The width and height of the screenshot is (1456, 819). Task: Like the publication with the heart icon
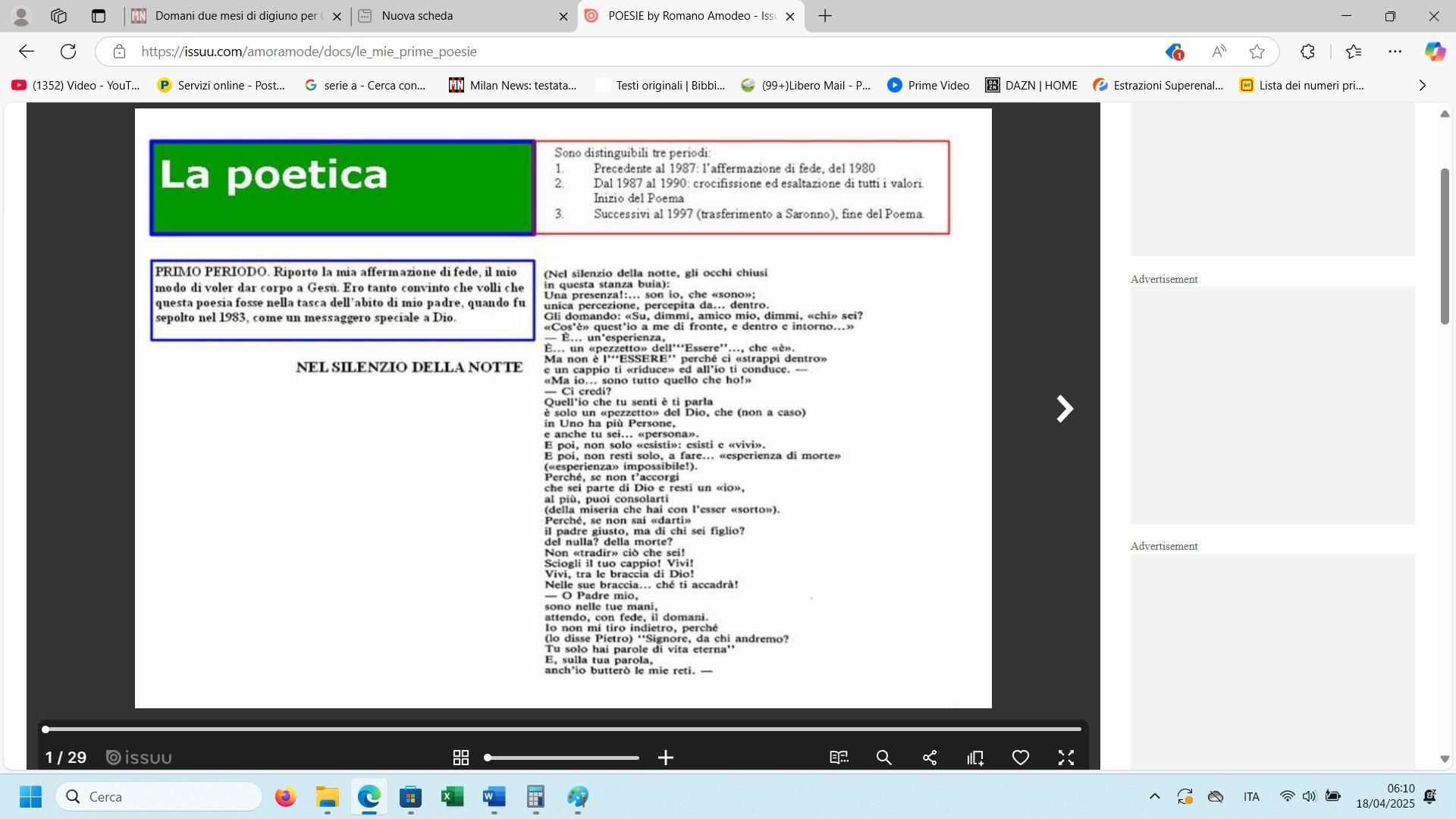1021,758
